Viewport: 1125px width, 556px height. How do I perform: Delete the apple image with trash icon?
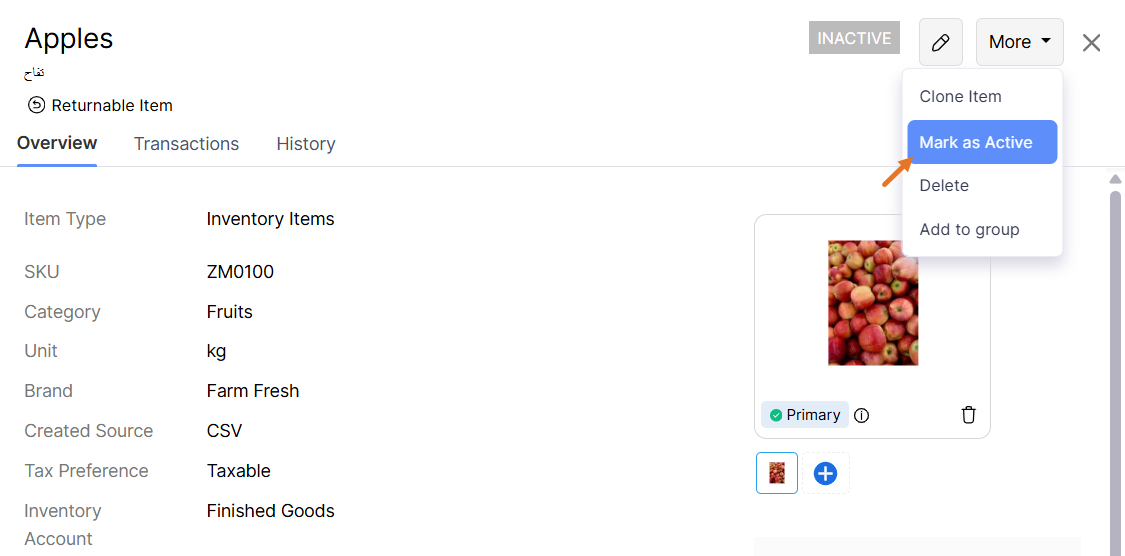pyautogui.click(x=968, y=415)
